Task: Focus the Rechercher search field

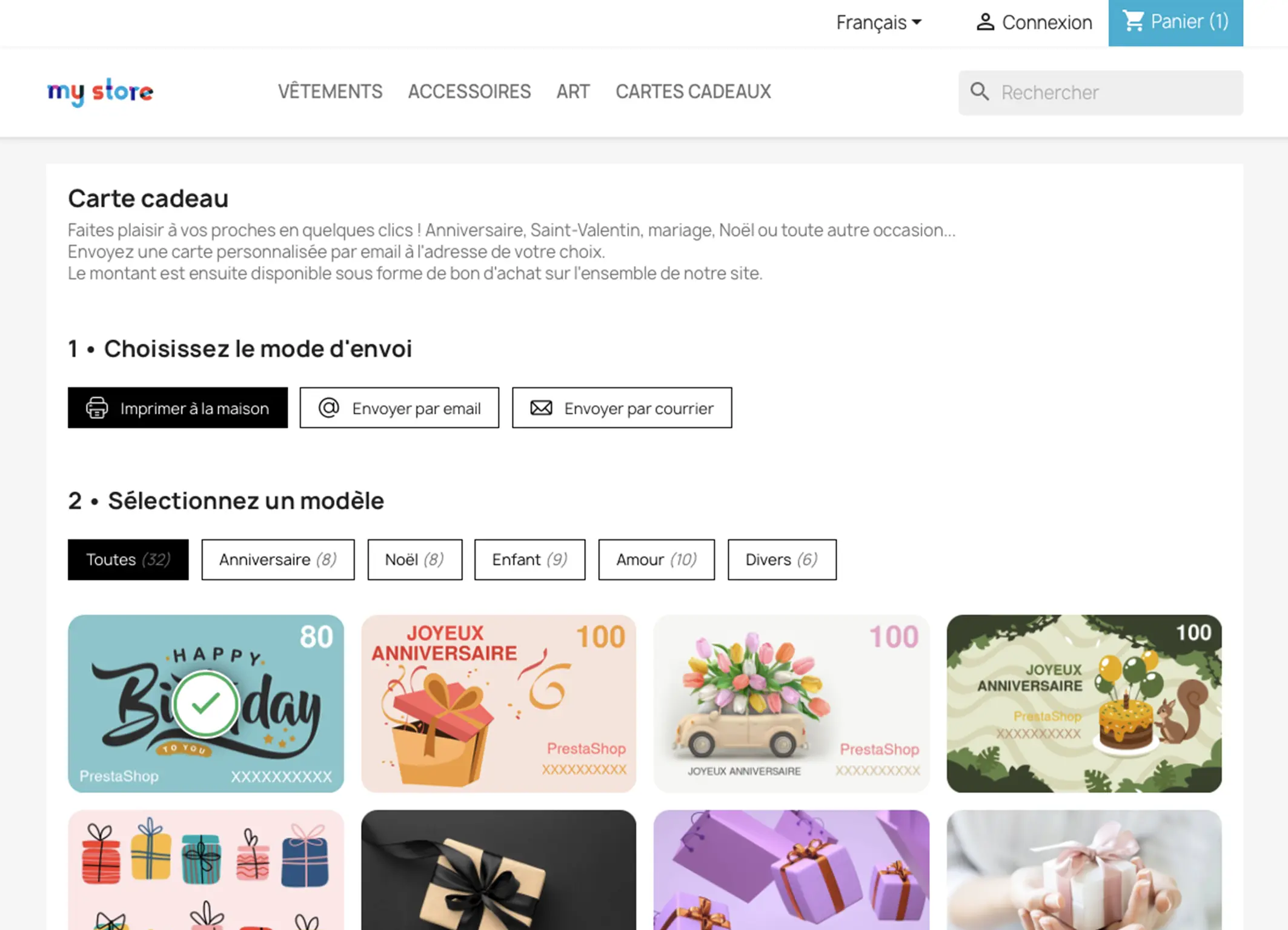Action: 1100,92
